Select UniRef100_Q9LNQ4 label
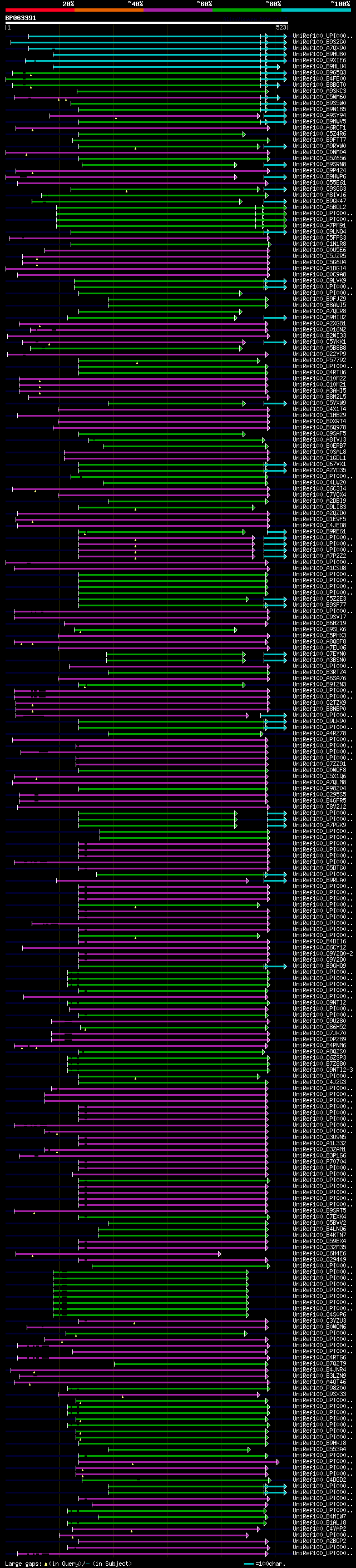The image size is (356, 1568). [x=319, y=232]
